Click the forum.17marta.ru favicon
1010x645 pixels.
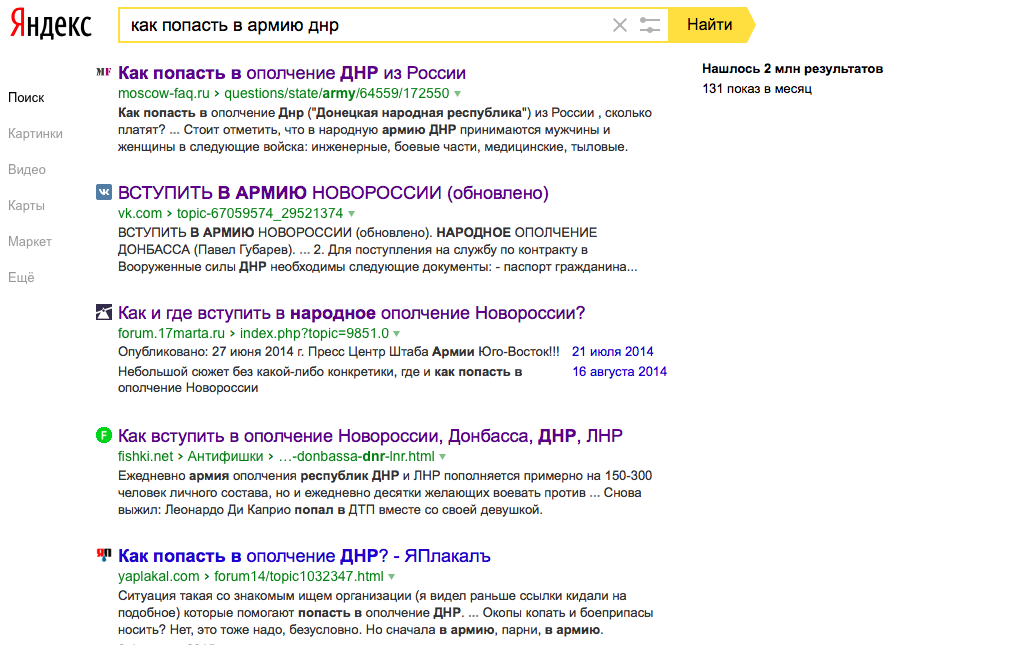[104, 312]
